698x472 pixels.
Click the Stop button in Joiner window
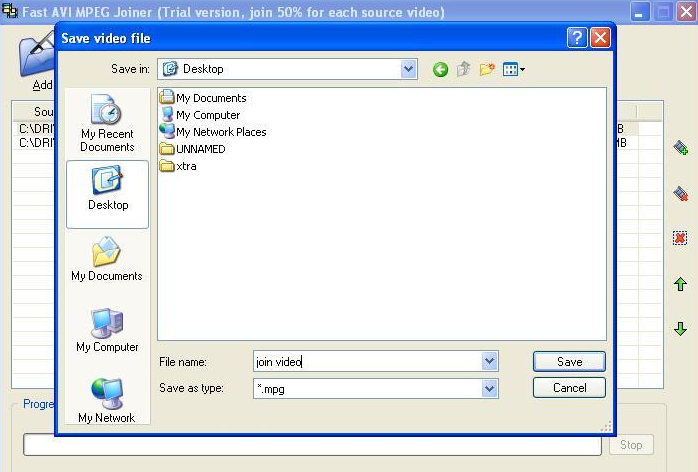point(631,445)
